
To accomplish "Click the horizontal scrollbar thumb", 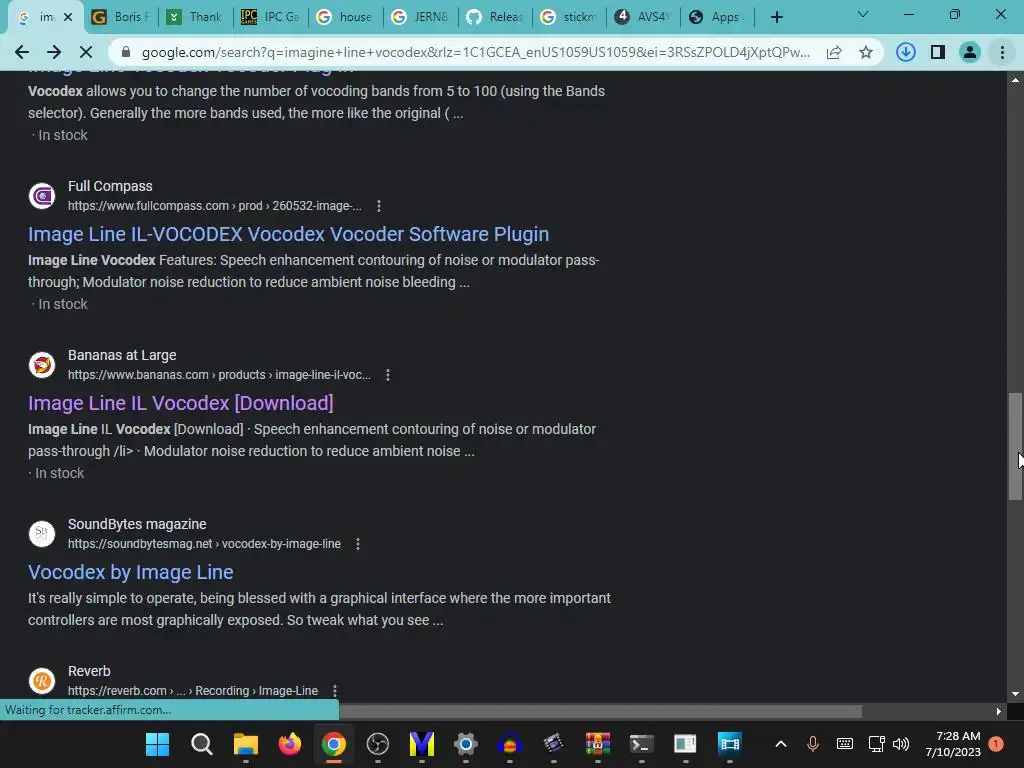I will tap(600, 711).
